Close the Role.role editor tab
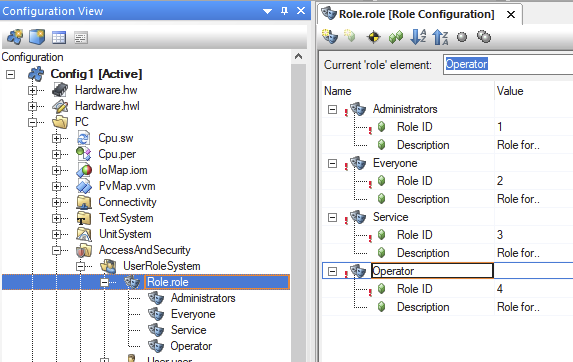 coord(511,15)
